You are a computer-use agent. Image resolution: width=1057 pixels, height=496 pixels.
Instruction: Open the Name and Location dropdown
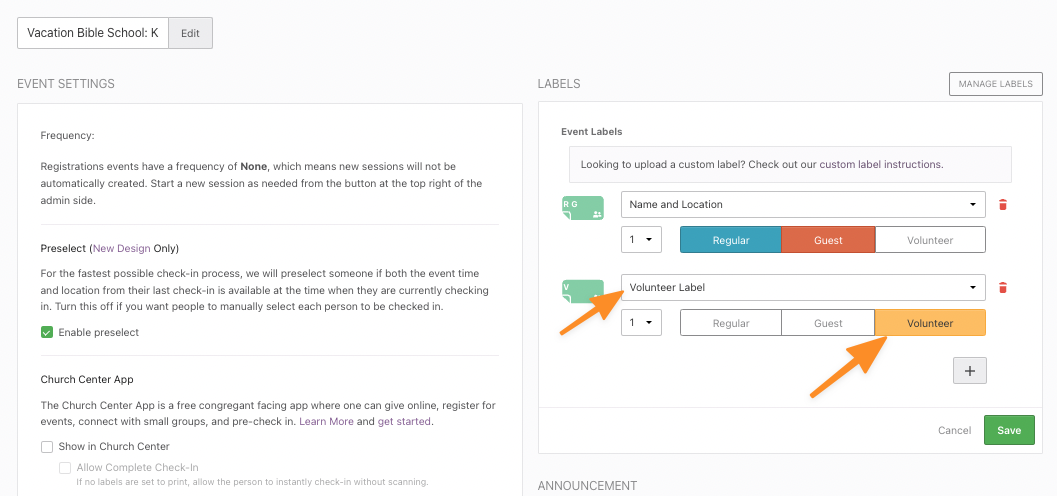tap(803, 204)
